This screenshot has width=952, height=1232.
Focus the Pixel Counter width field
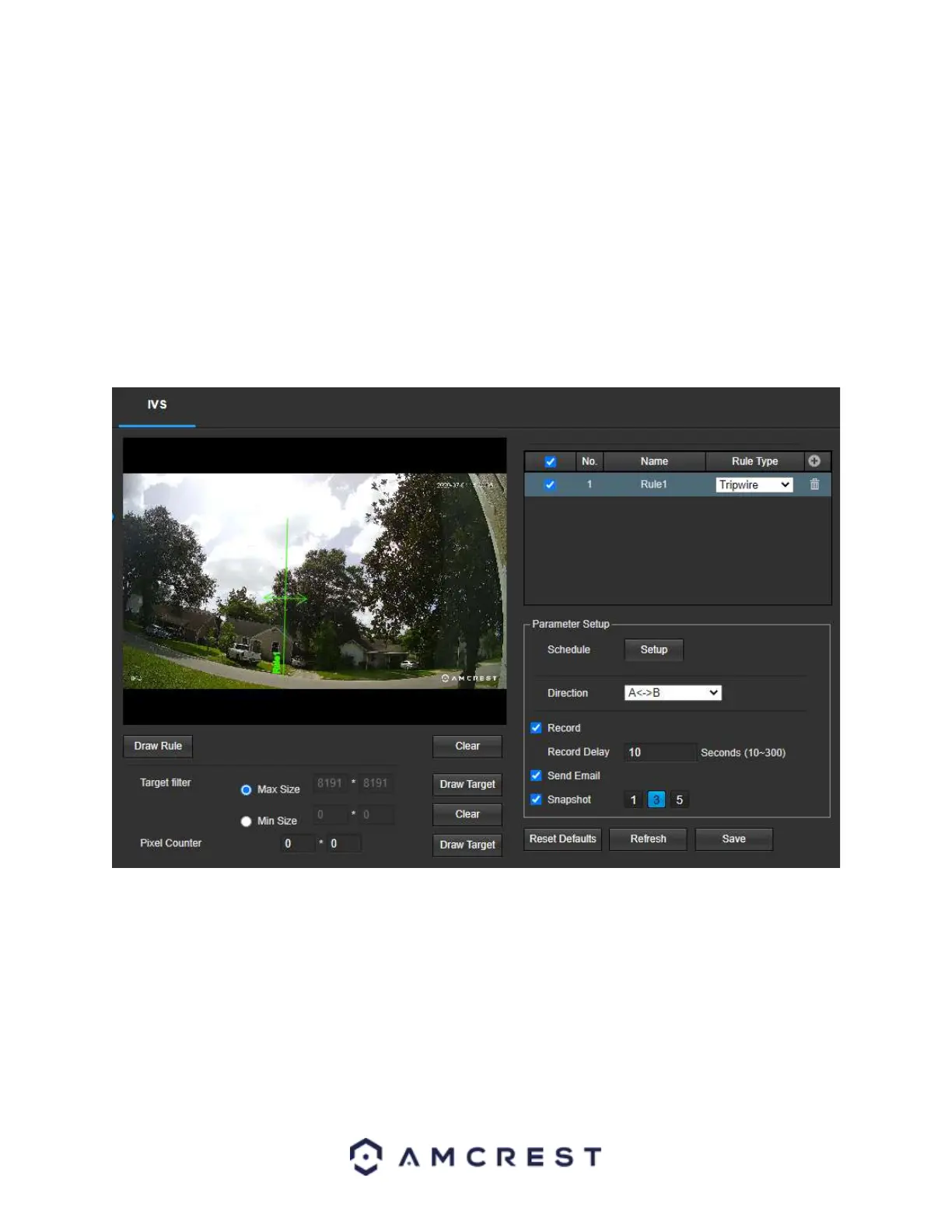(298, 843)
